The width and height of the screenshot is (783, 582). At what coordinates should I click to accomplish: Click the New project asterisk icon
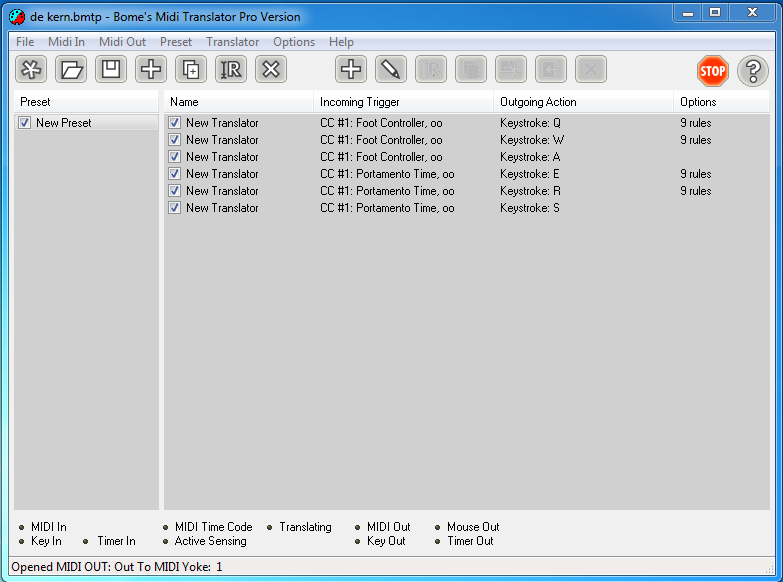point(31,69)
